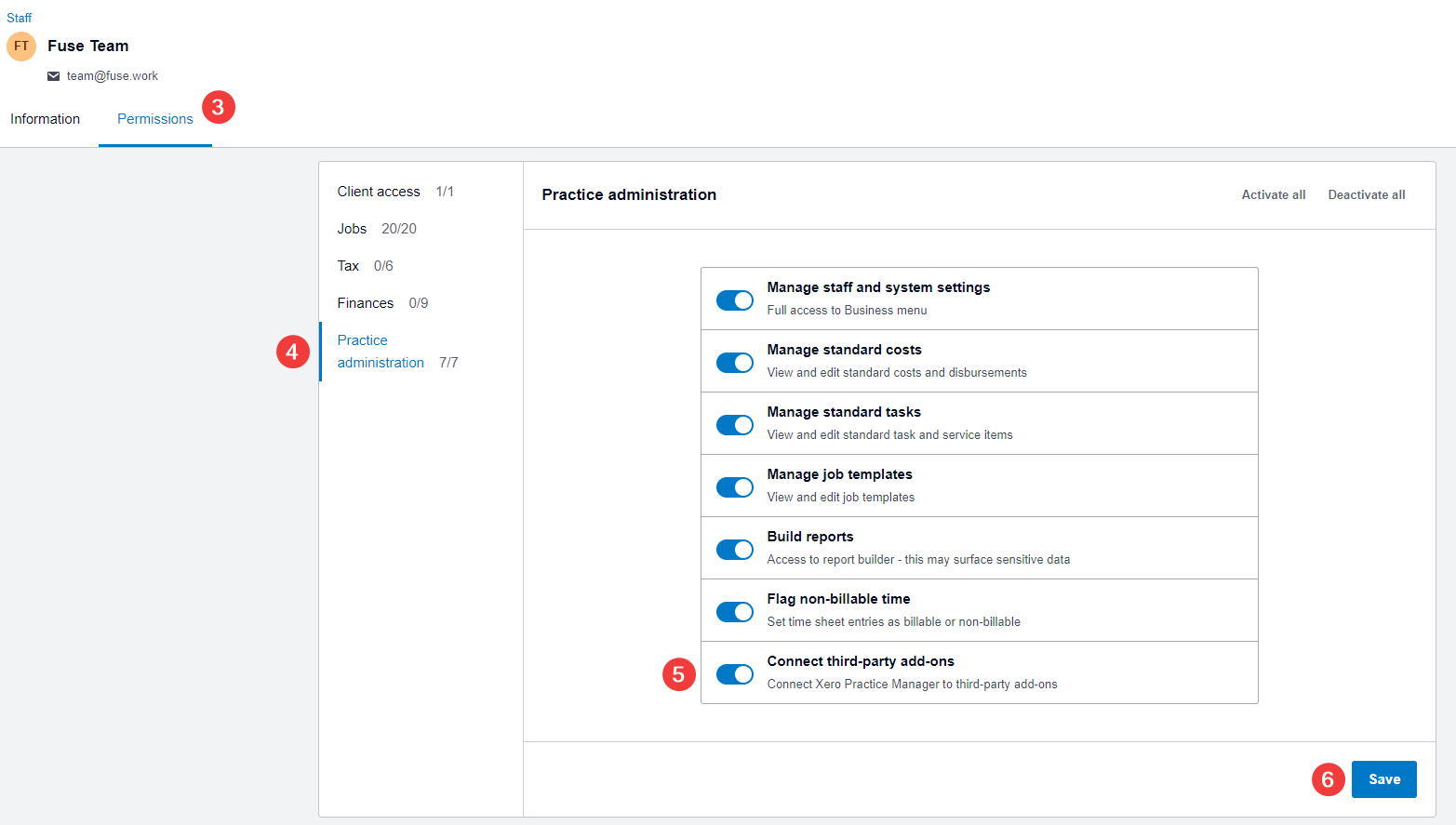The width and height of the screenshot is (1456, 825).
Task: Select Practice administration category
Action: (x=381, y=352)
